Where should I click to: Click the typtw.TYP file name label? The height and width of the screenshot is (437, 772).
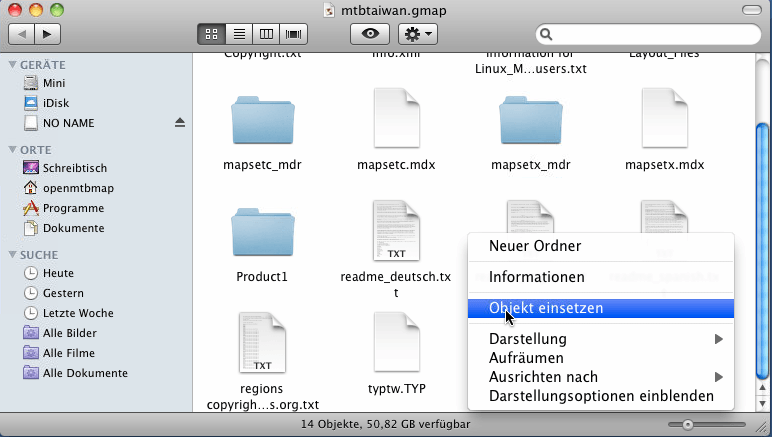click(397, 389)
